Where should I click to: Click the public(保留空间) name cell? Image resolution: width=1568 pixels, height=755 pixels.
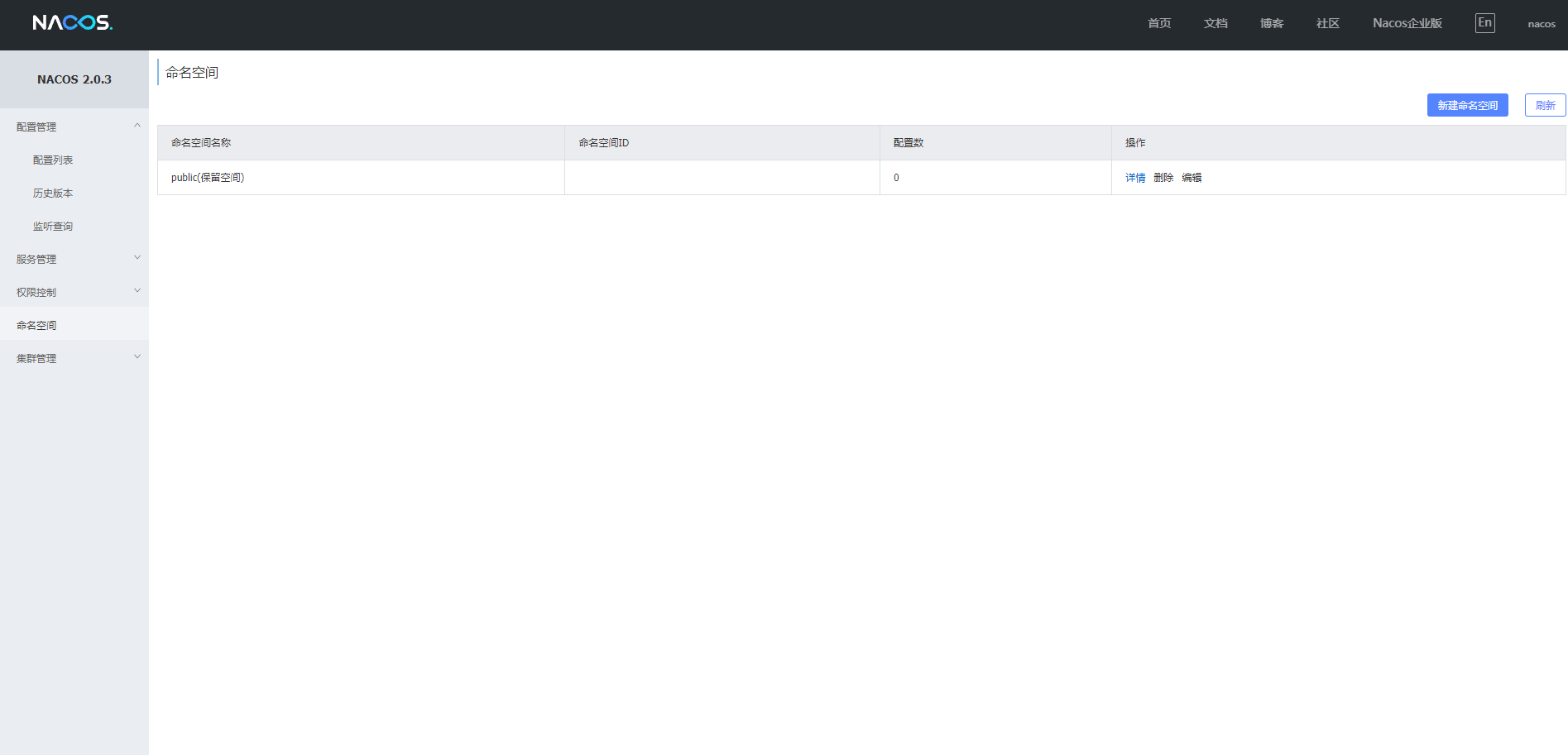click(361, 178)
